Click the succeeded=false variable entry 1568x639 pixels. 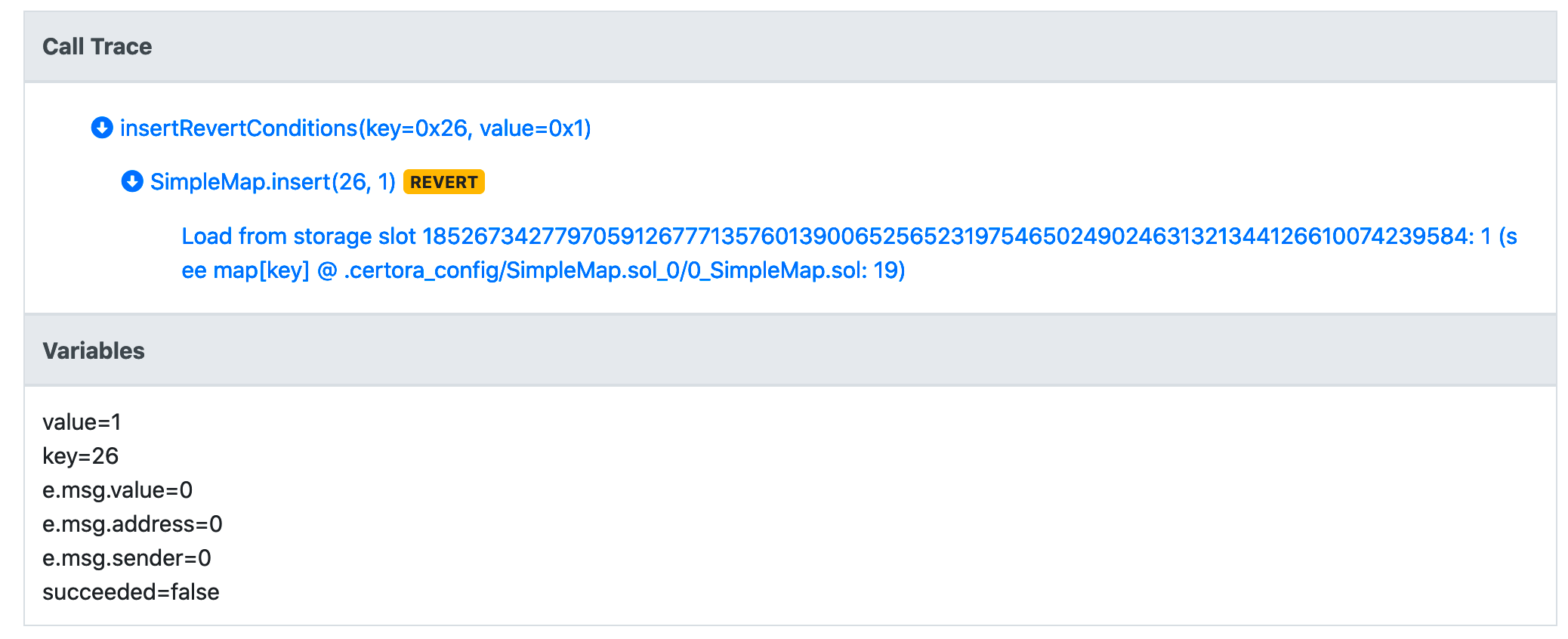click(x=130, y=591)
